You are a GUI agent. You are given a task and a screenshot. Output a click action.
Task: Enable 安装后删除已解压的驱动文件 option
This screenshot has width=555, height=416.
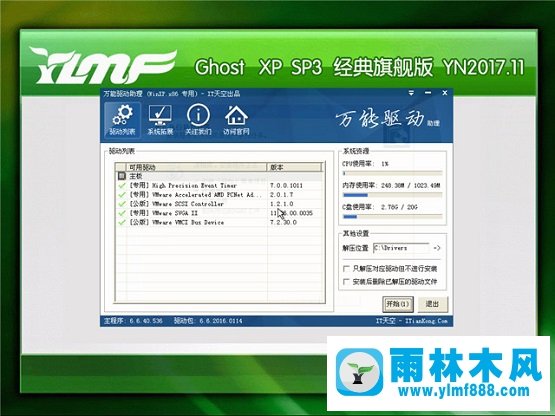click(x=347, y=282)
